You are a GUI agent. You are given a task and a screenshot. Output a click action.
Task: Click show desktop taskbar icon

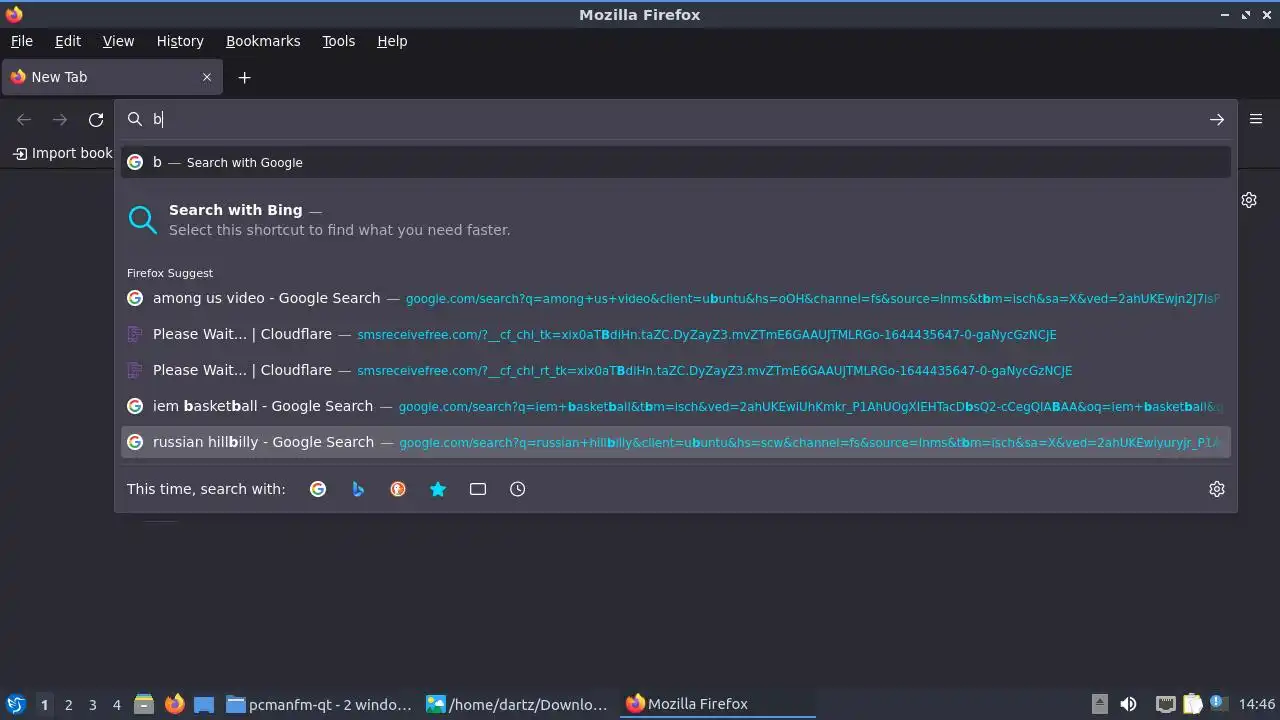coord(204,704)
